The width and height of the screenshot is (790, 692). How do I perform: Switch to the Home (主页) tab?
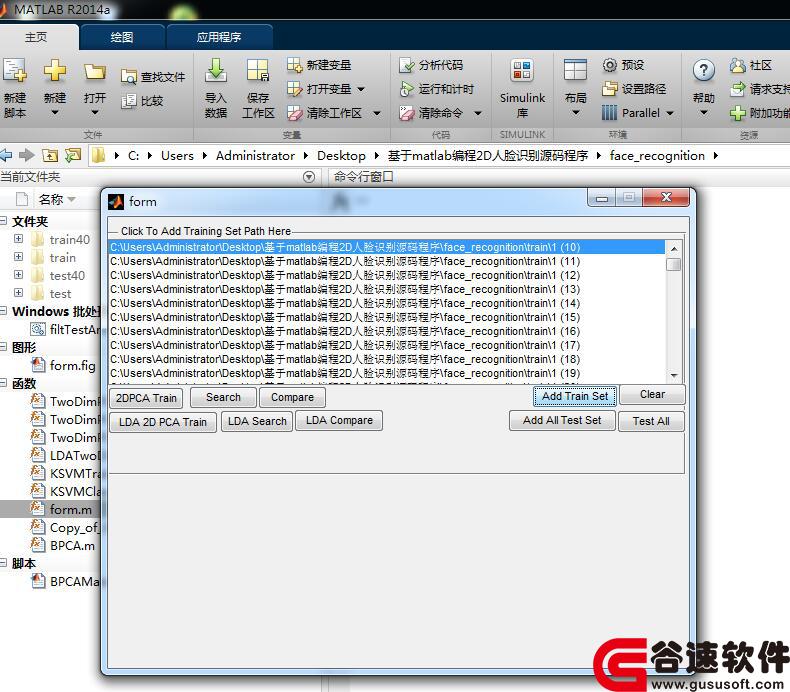(x=36, y=37)
